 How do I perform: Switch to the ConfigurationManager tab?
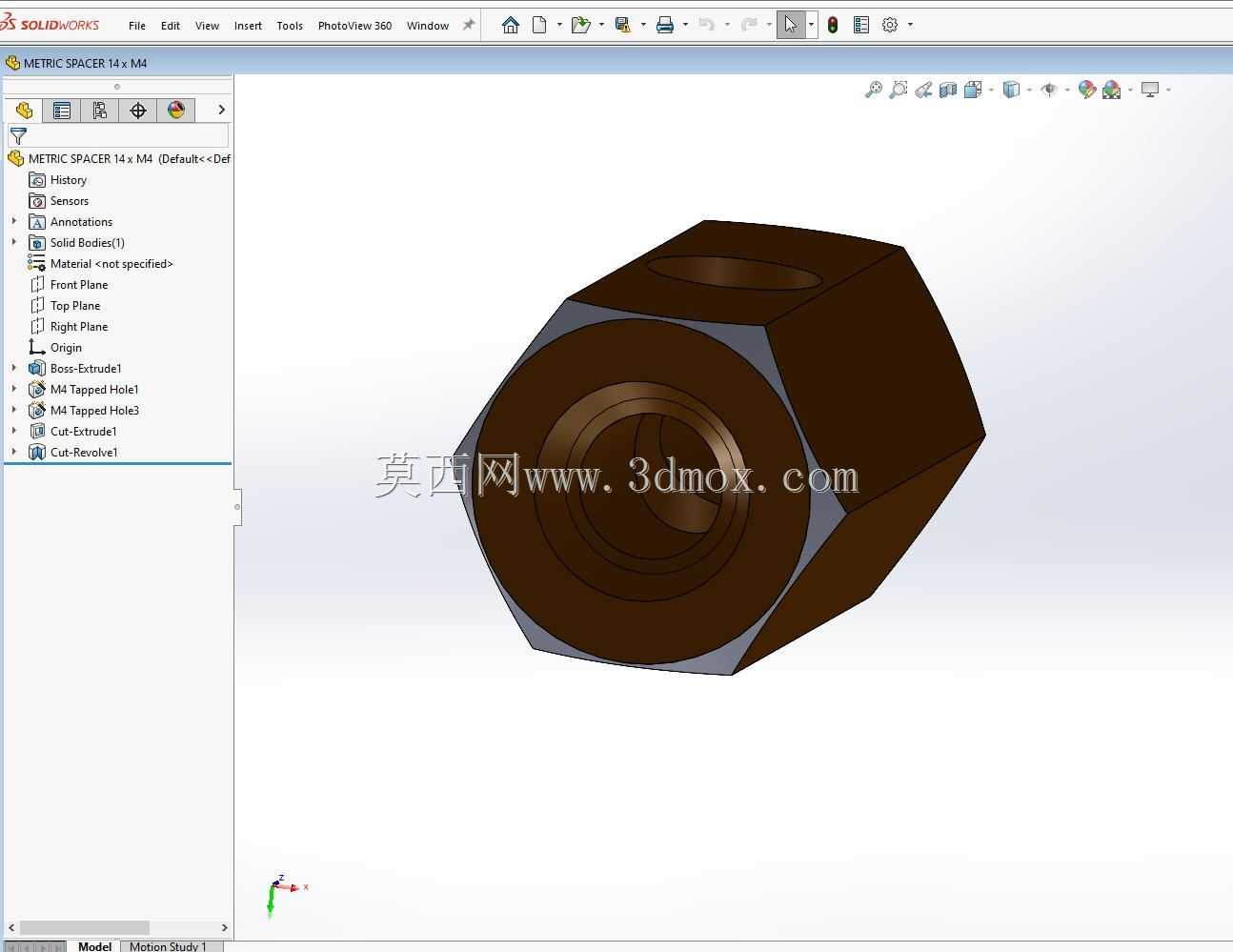pos(100,111)
